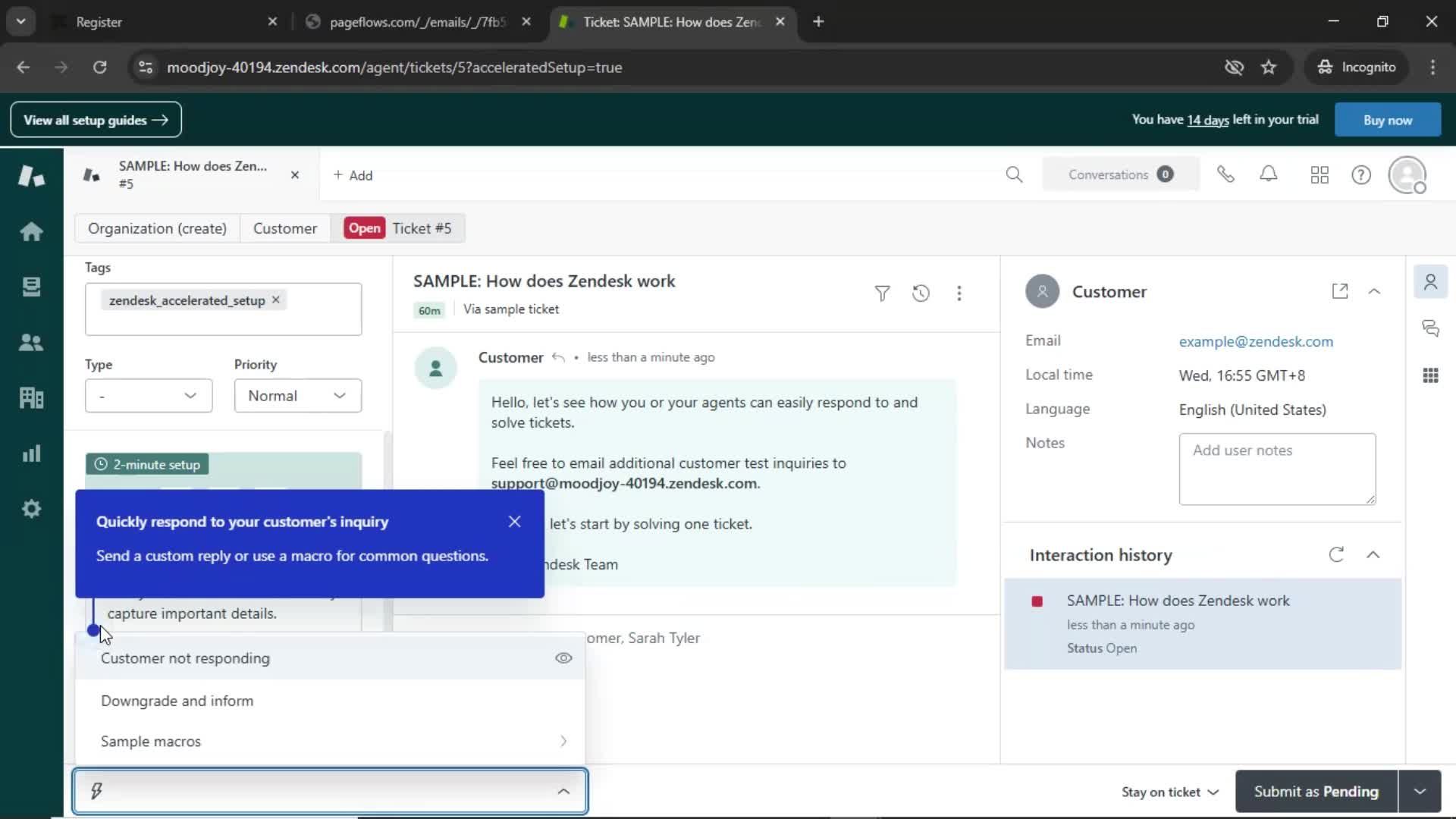The height and width of the screenshot is (819, 1456).
Task: Open the Admin gear icon
Action: point(31,509)
